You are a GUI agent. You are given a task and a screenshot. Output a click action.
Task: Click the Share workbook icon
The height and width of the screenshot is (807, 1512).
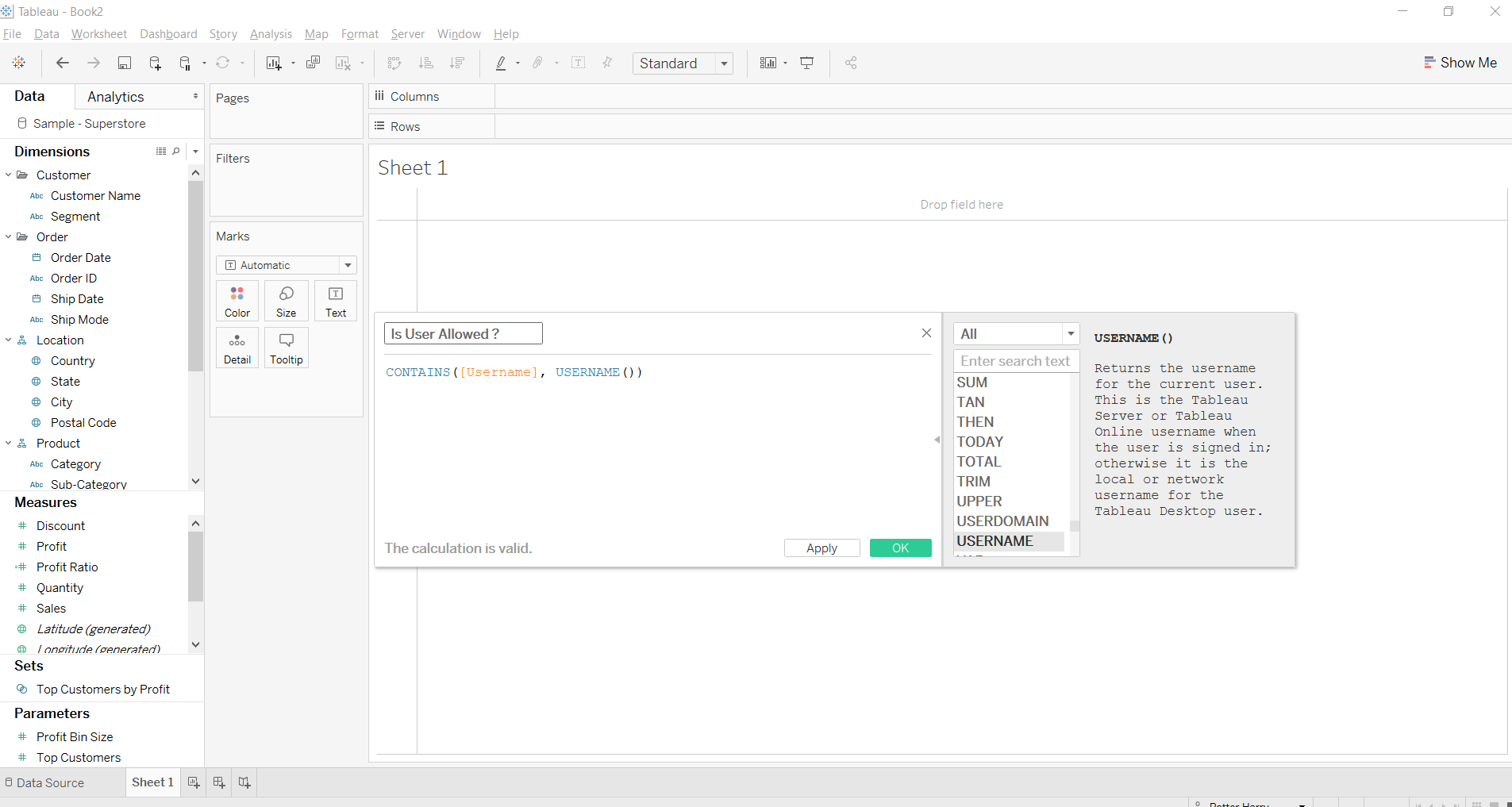pos(851,63)
